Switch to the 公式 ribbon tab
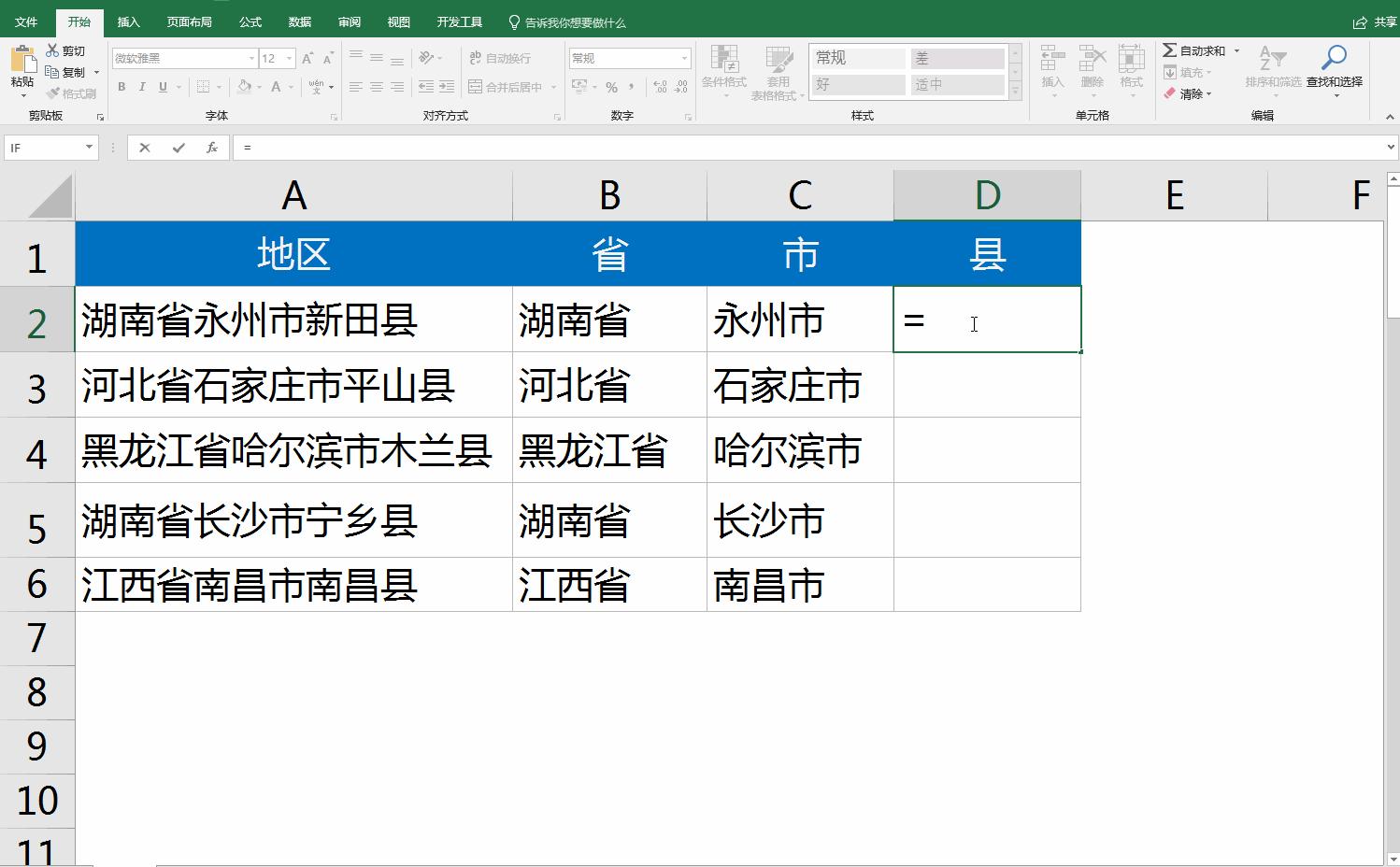Viewport: 1400px width, 867px height. (249, 21)
